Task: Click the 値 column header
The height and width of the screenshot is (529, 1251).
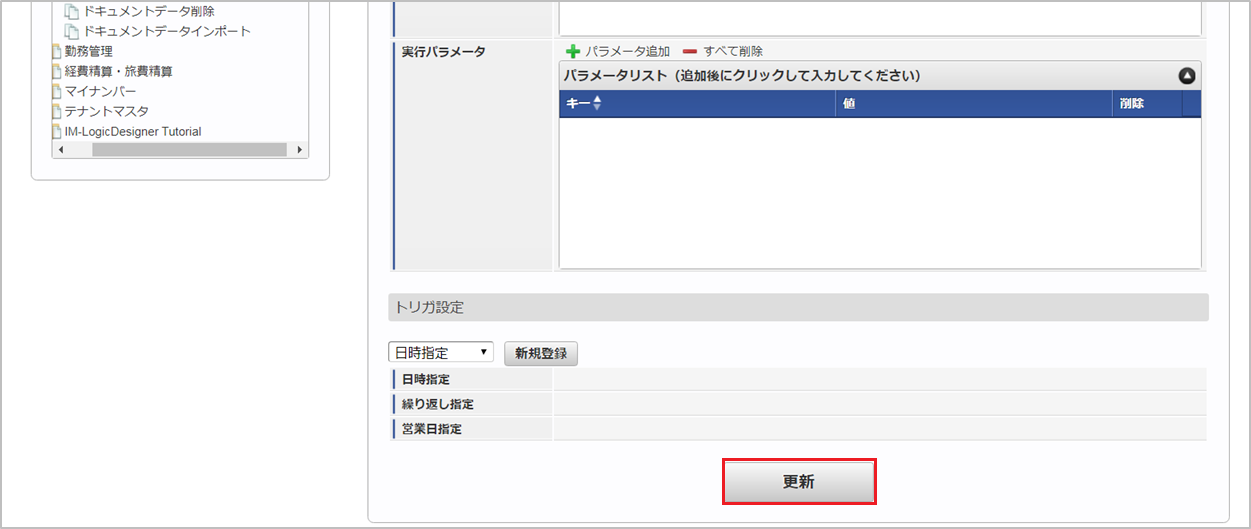Action: (973, 103)
